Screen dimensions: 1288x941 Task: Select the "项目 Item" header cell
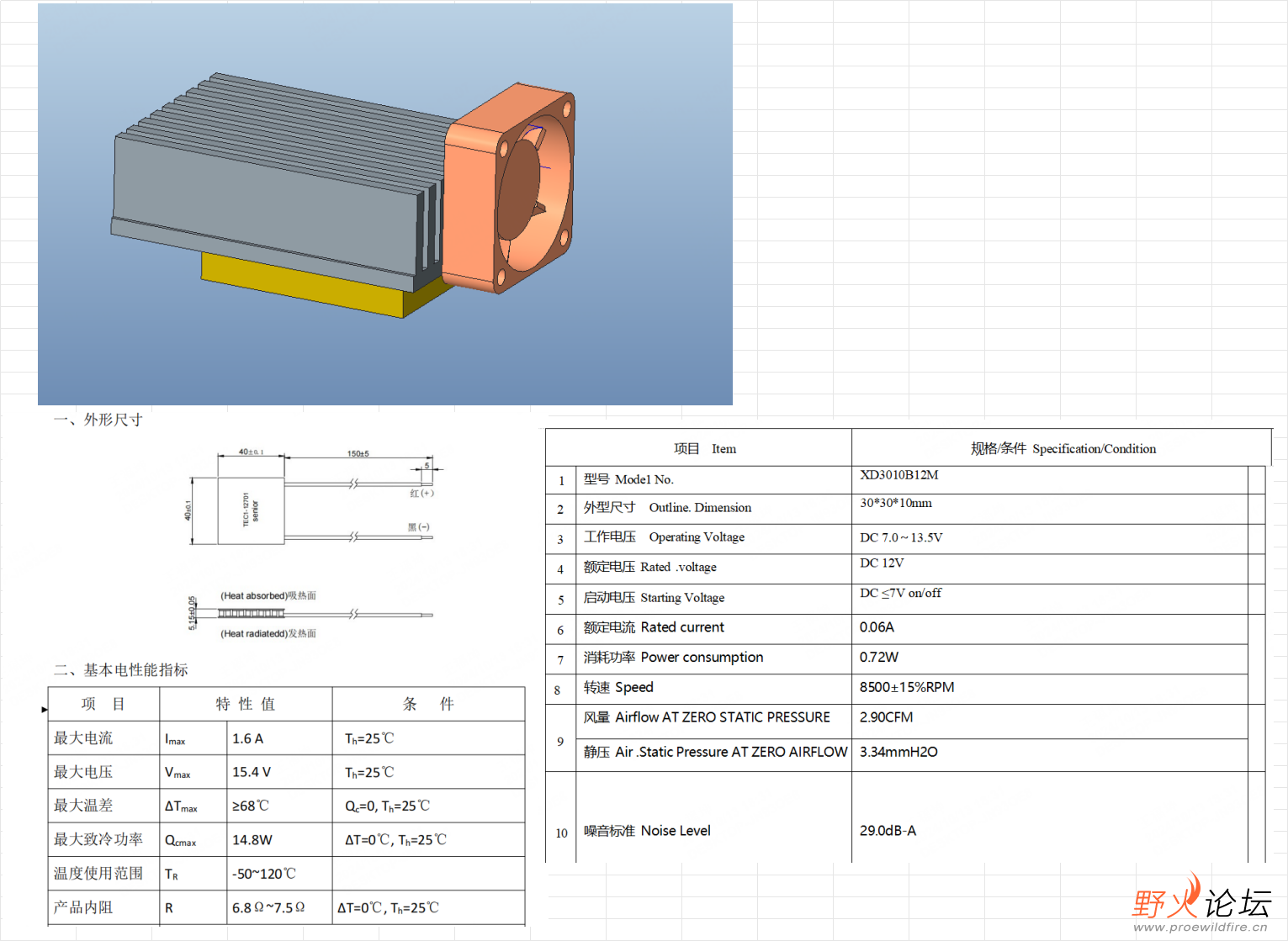698,448
